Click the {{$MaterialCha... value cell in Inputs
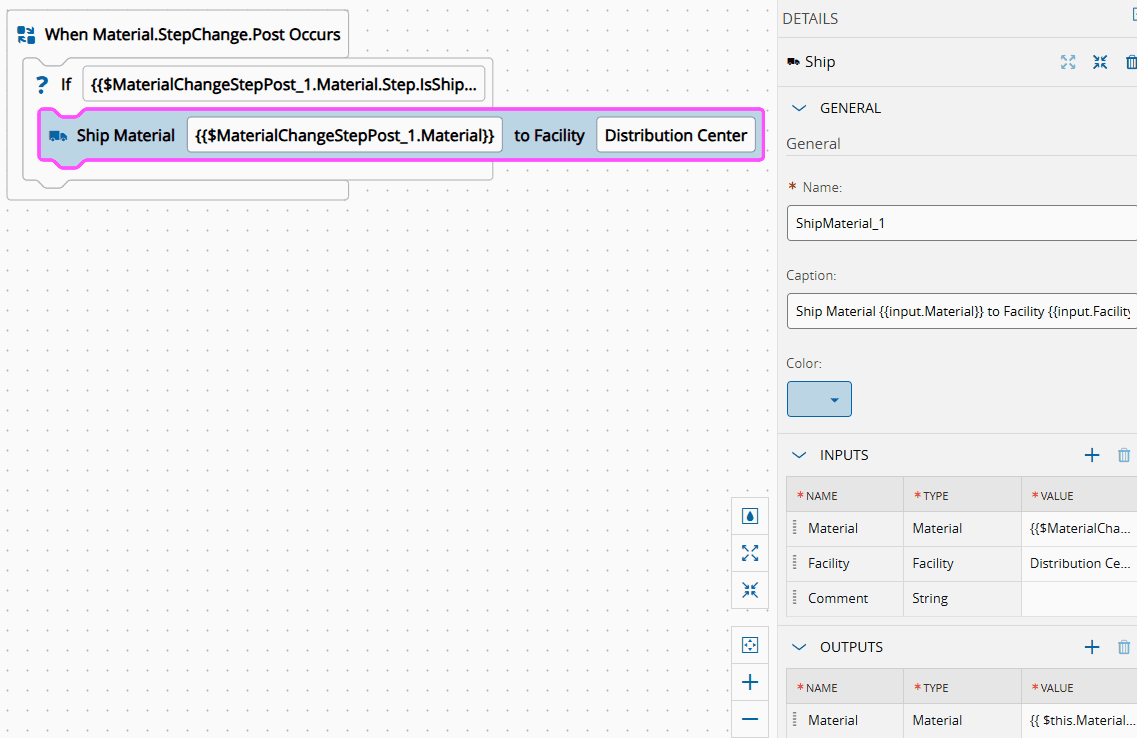Viewport: 1137px width, 738px height. click(x=1080, y=528)
